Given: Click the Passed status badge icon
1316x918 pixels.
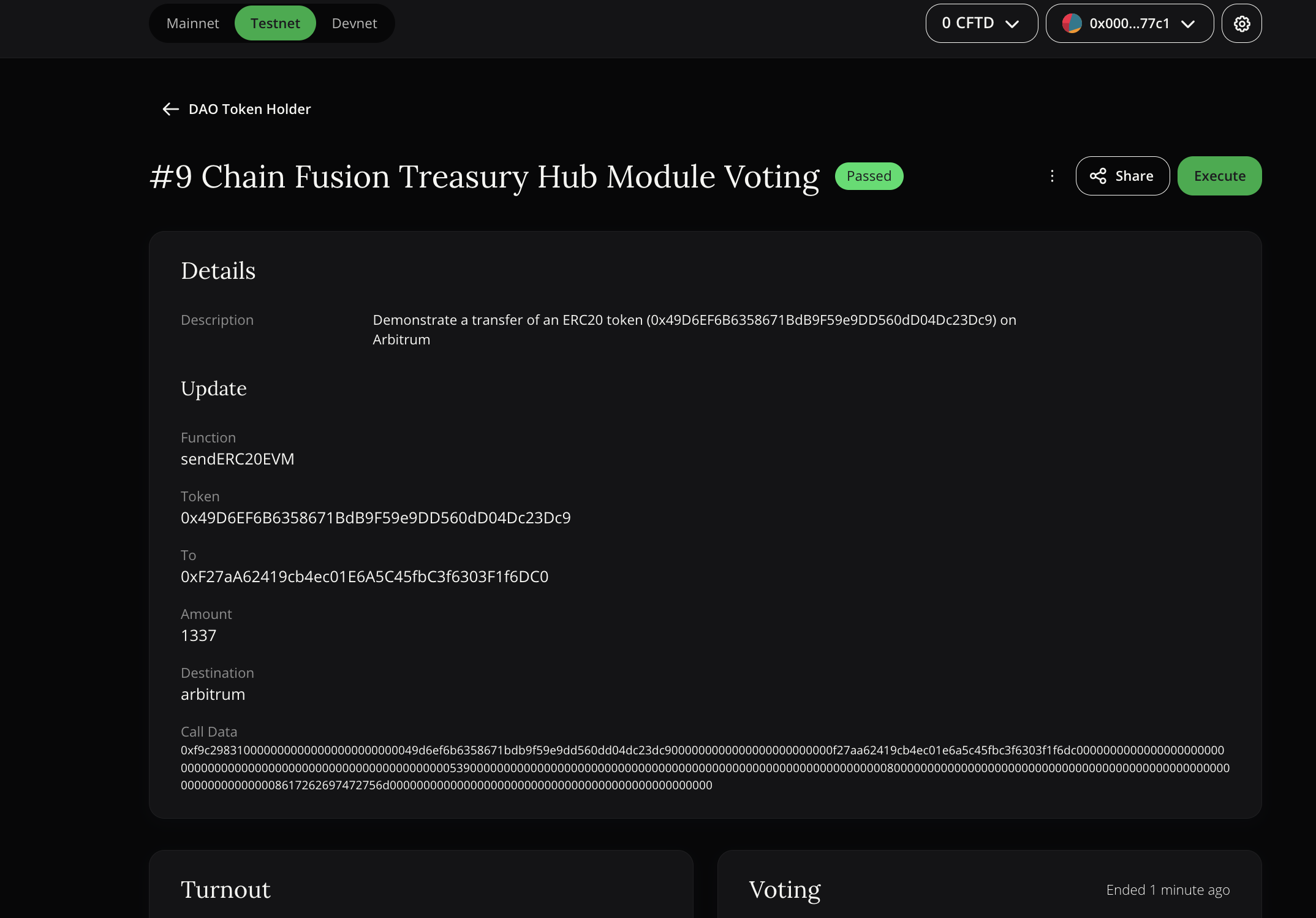Looking at the screenshot, I should (x=869, y=176).
